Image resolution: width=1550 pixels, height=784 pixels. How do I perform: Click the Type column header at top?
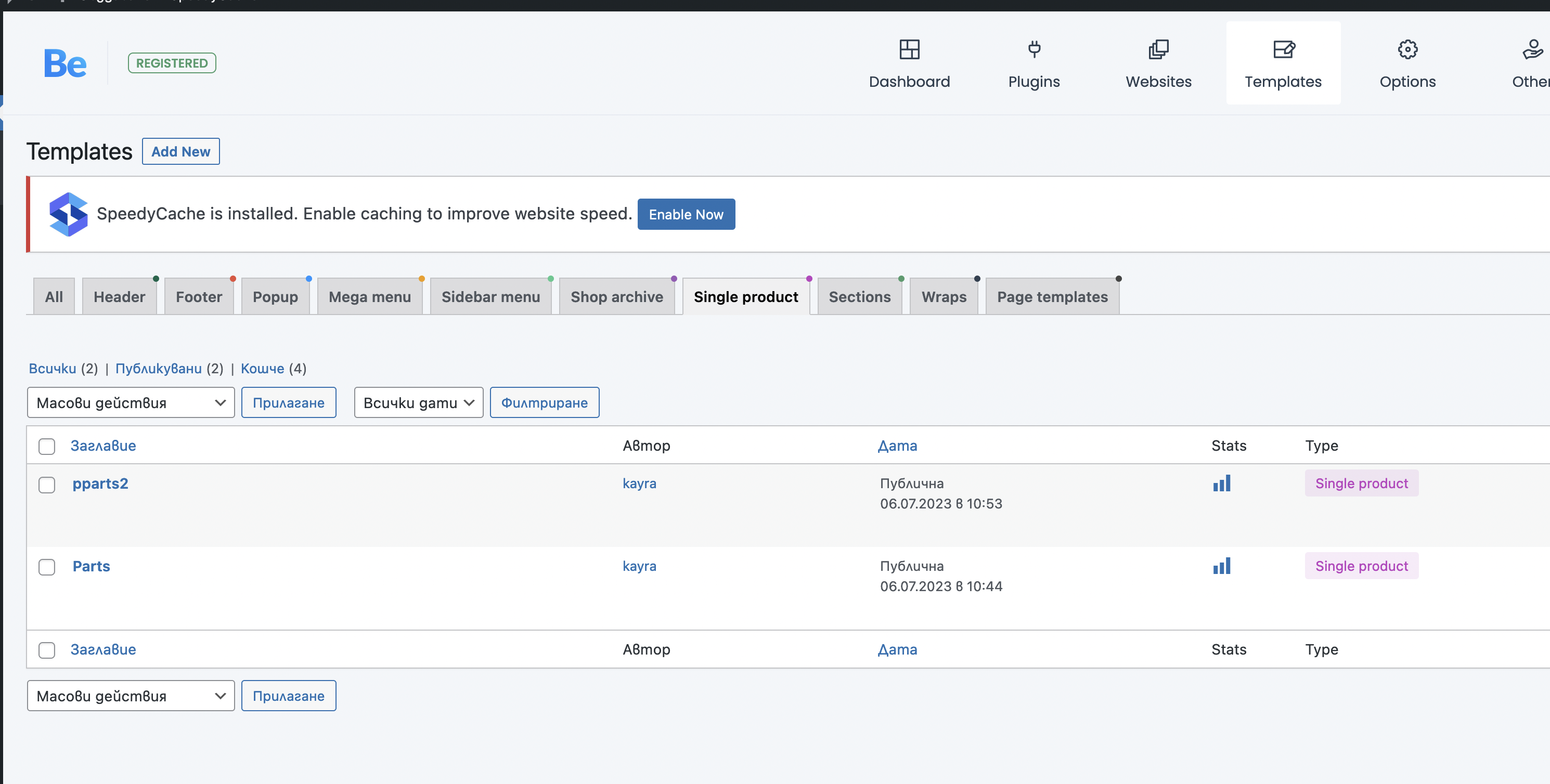[x=1321, y=446]
